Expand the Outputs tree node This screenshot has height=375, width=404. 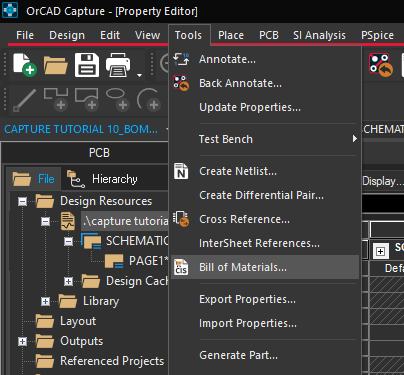point(22,341)
